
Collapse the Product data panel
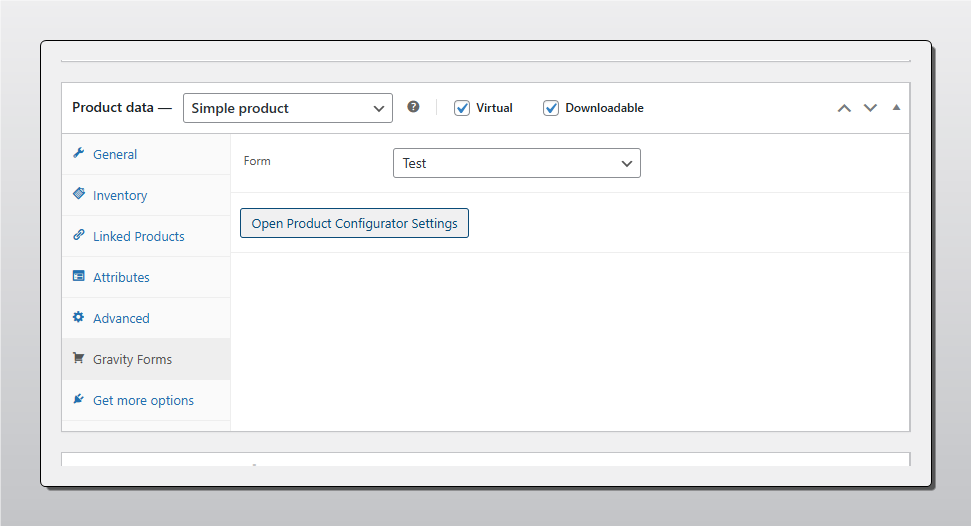click(x=896, y=108)
